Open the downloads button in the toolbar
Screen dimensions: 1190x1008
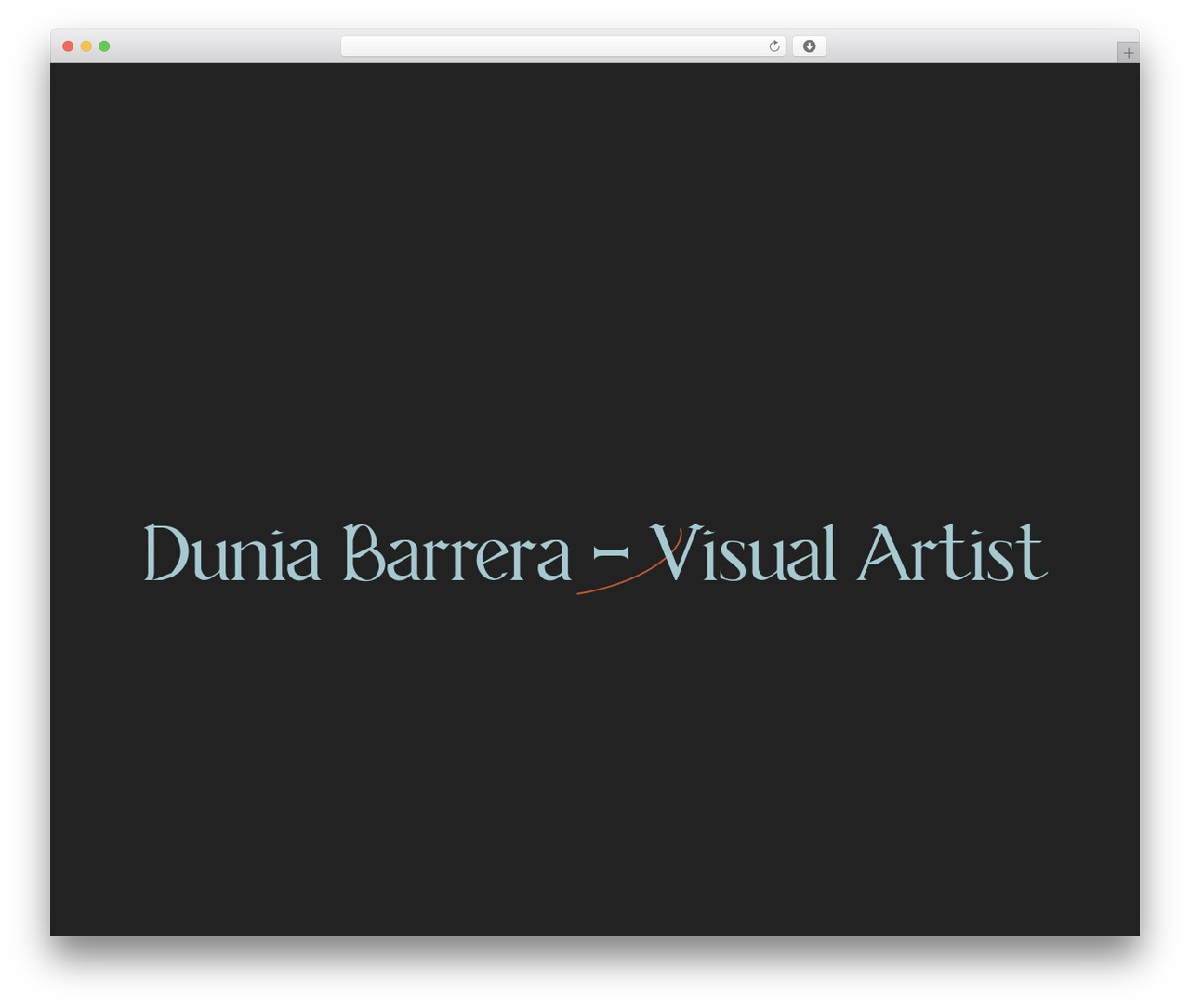pyautogui.click(x=809, y=46)
